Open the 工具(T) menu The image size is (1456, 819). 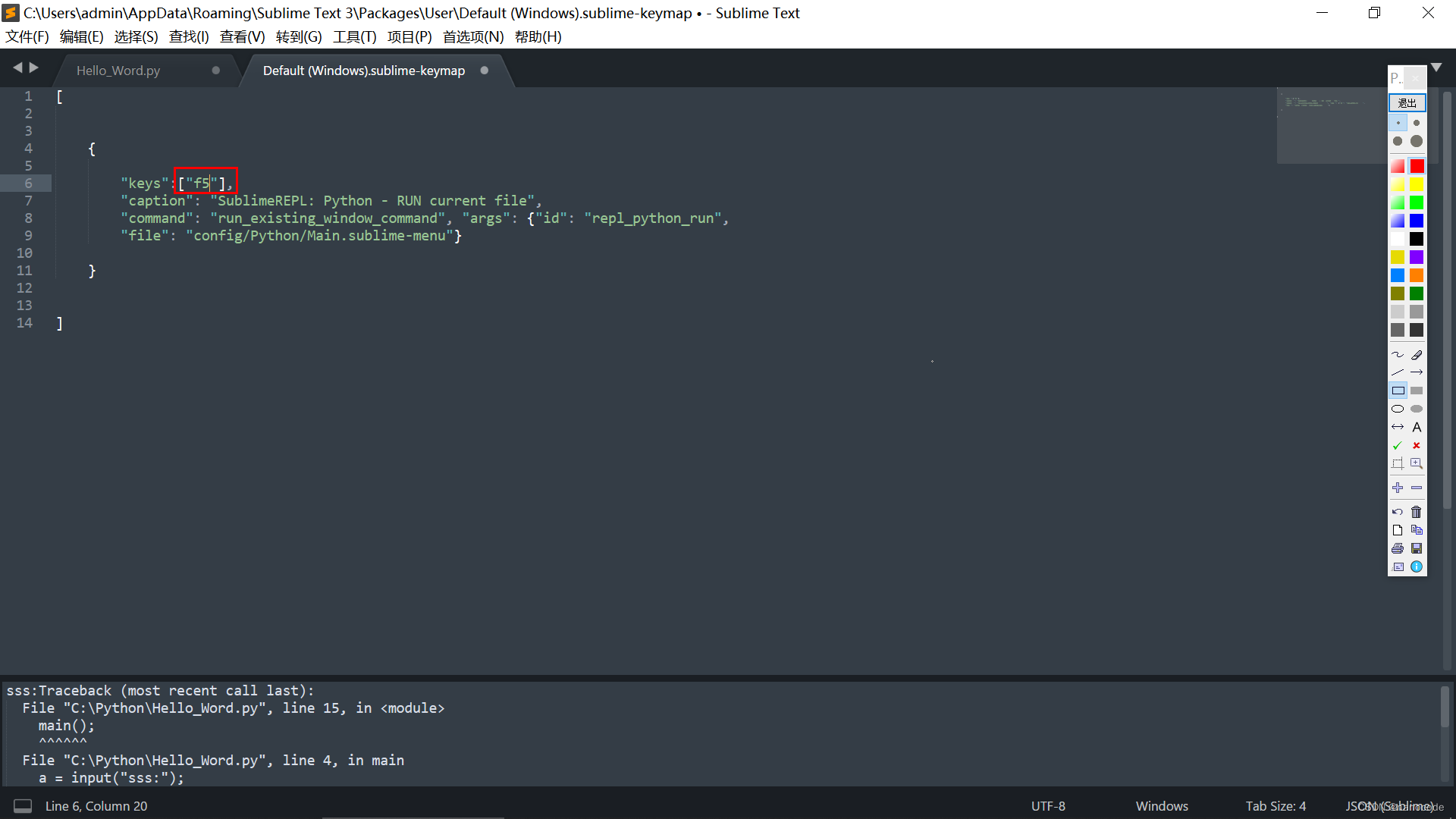pyautogui.click(x=354, y=36)
